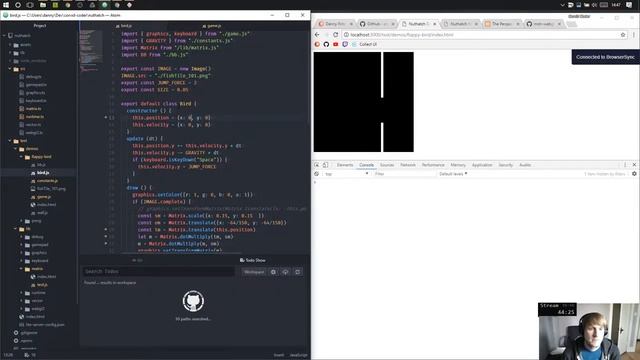Click the console Filter input field

[x=404, y=174]
